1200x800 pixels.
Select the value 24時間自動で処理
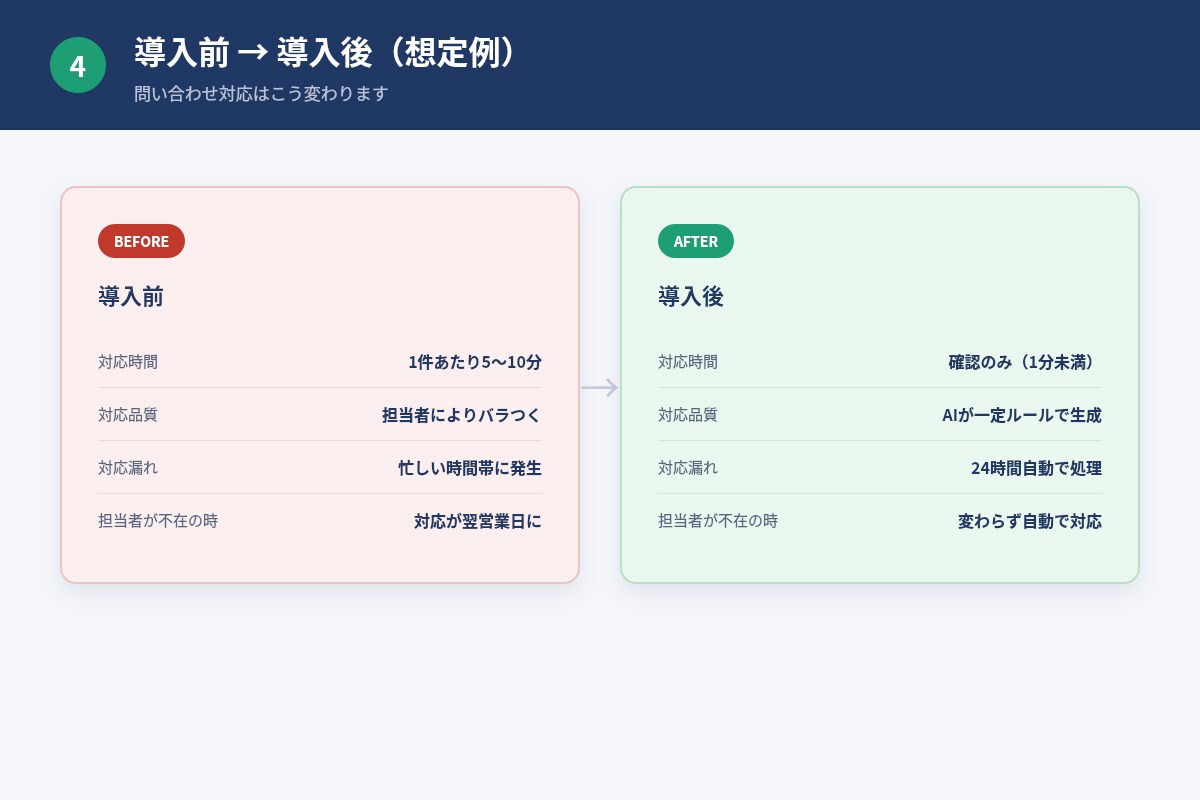click(1036, 468)
